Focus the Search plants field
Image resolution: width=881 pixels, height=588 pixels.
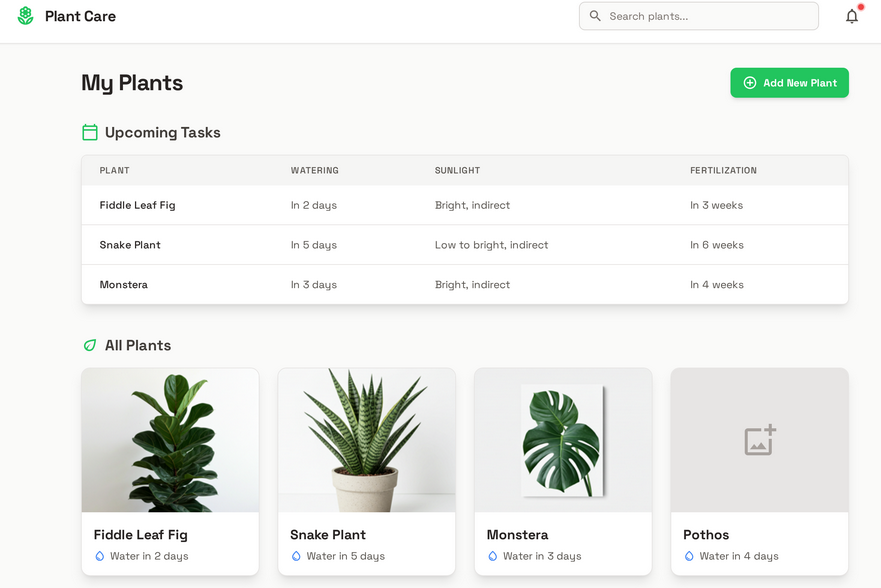tap(698, 16)
